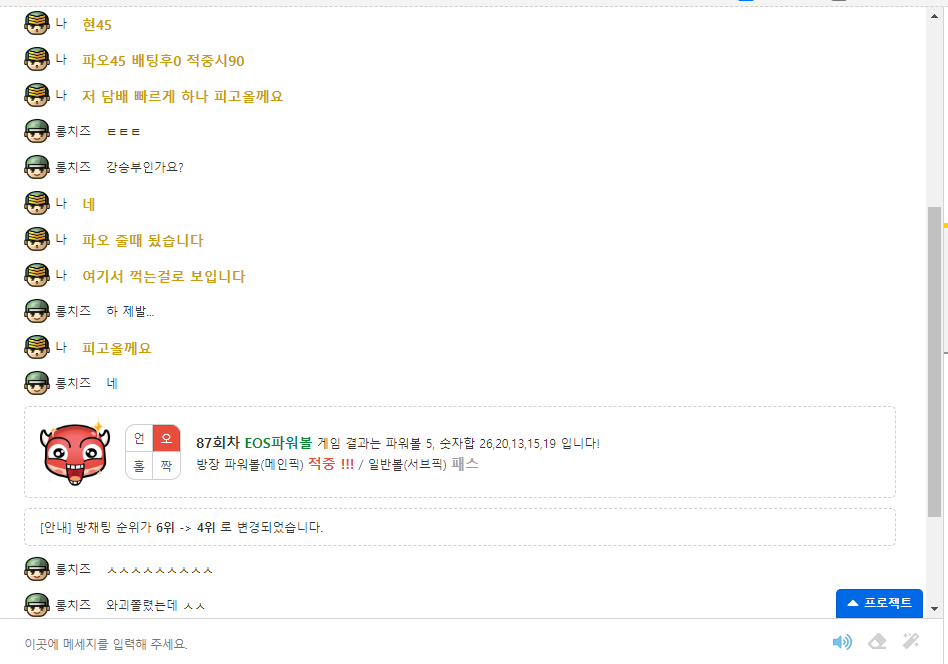Click the red devil mascot image
The image size is (948, 664).
[x=75, y=453]
